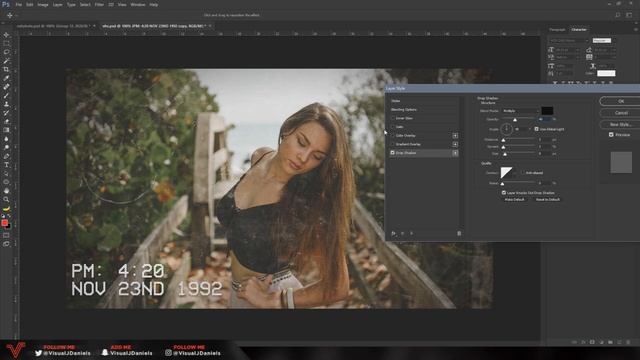Select the Eyedropper tool
Screen dimensions: 640x360
click(x=6, y=78)
